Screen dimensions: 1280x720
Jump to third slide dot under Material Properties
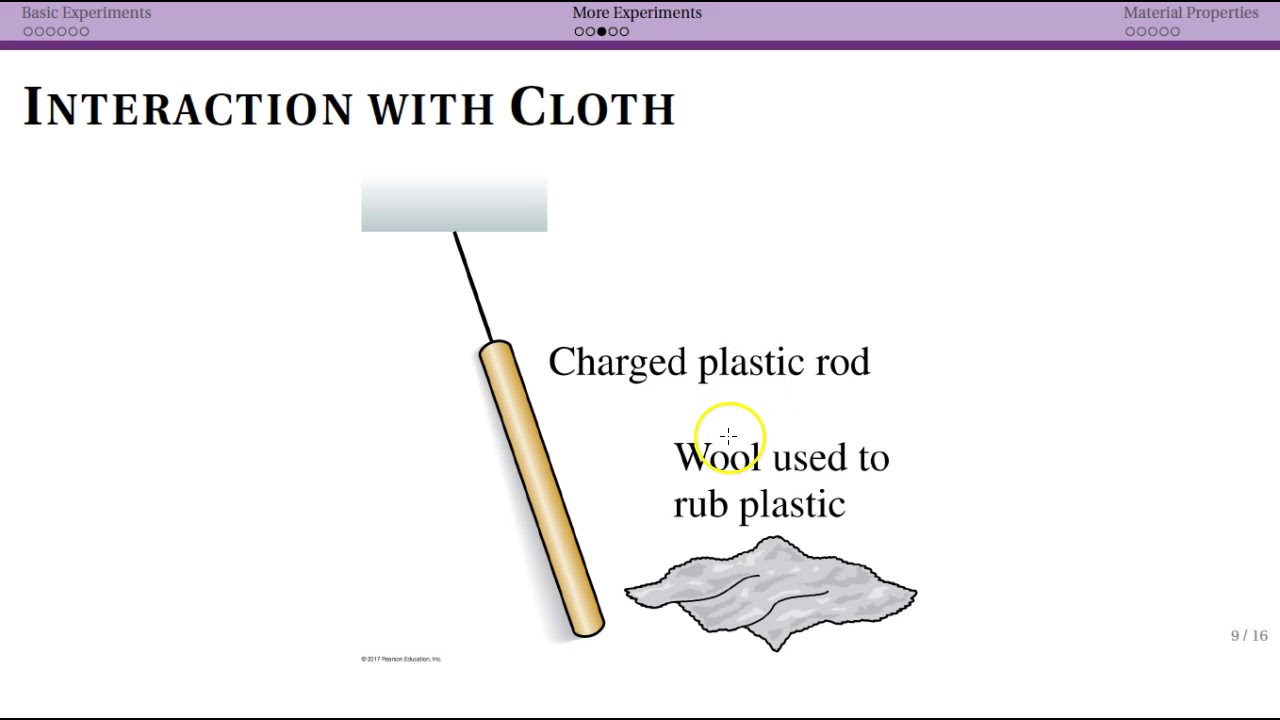tap(1153, 32)
